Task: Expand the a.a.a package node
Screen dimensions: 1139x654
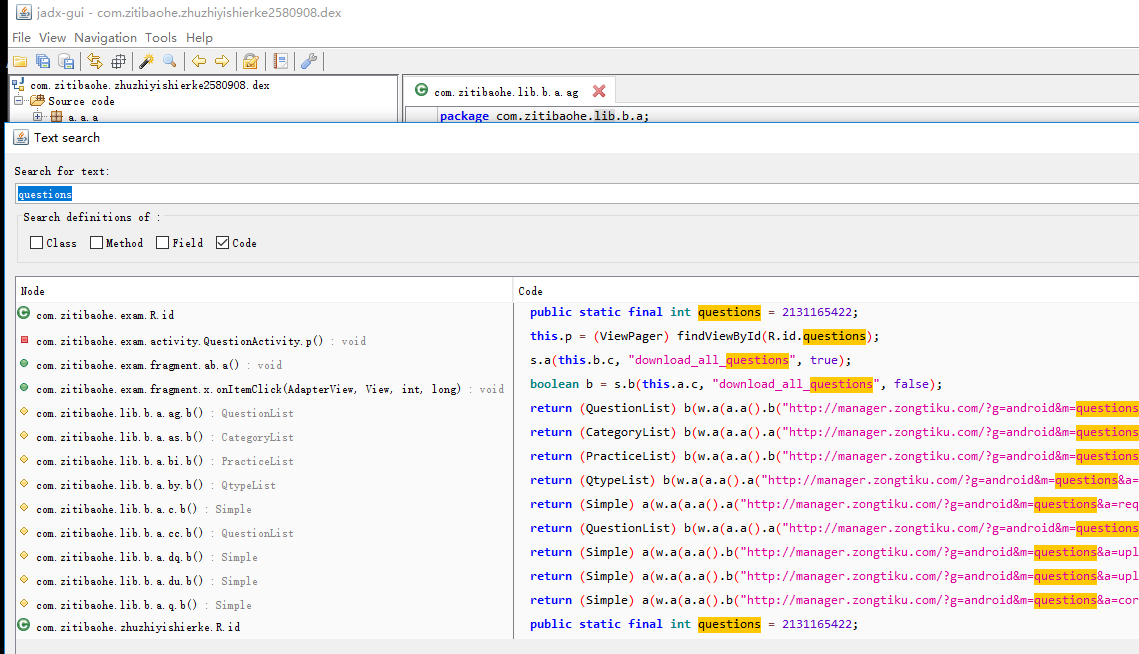Action: [x=38, y=116]
